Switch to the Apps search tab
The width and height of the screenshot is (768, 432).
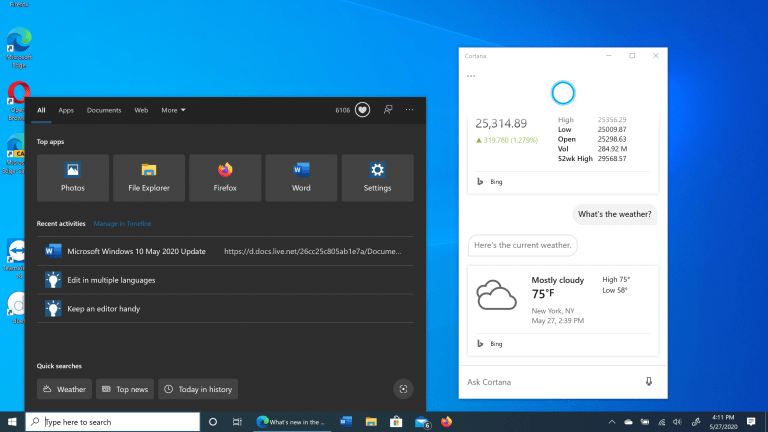[x=66, y=110]
